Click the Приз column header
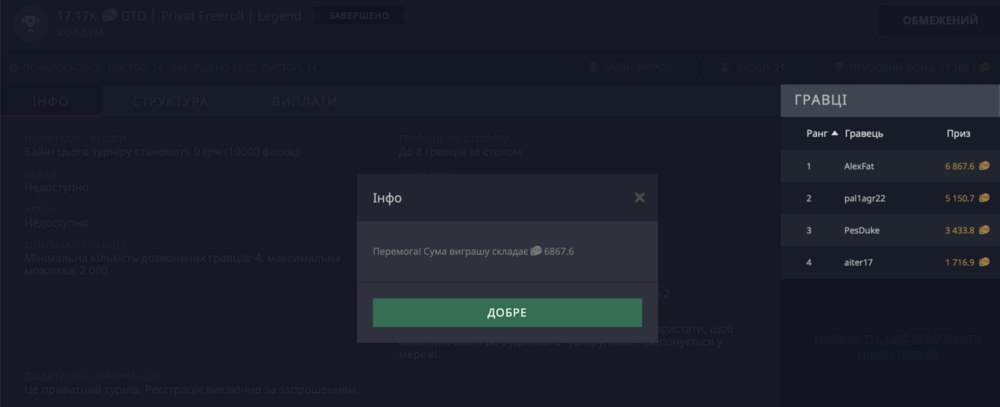 958,133
